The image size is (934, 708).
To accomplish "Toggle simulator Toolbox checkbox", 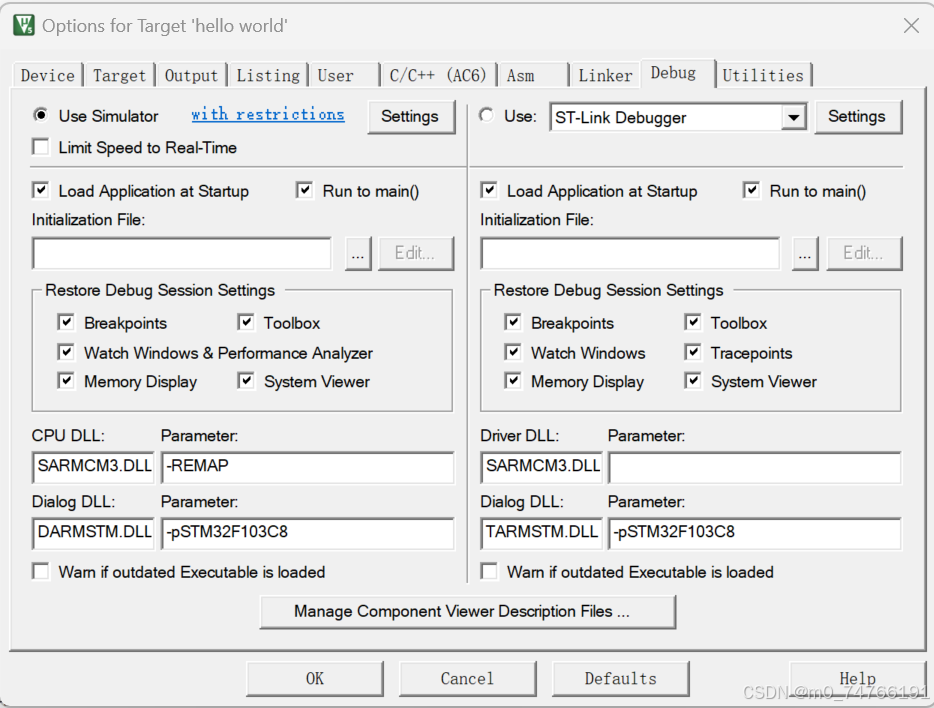I will (x=245, y=322).
